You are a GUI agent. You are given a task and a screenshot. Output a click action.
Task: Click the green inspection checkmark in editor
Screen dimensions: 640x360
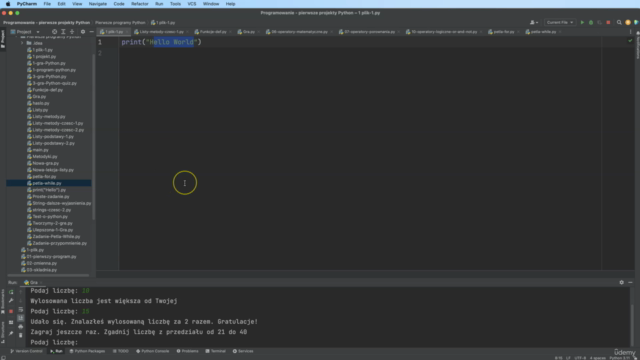(x=630, y=41)
